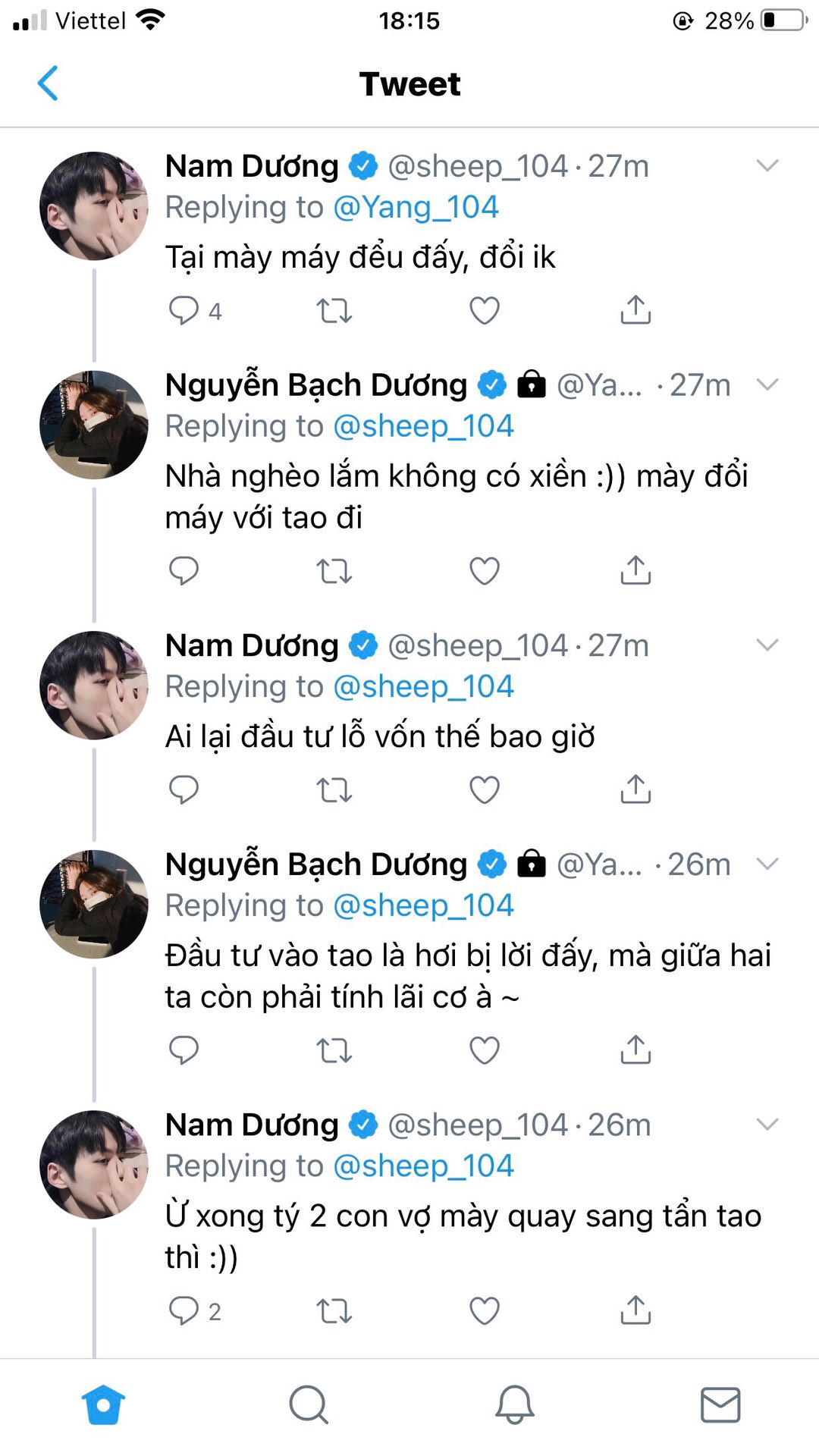Reply to the "Ai lại đầu tư" tweet
Viewport: 819px width, 1456px height.
coord(184,789)
